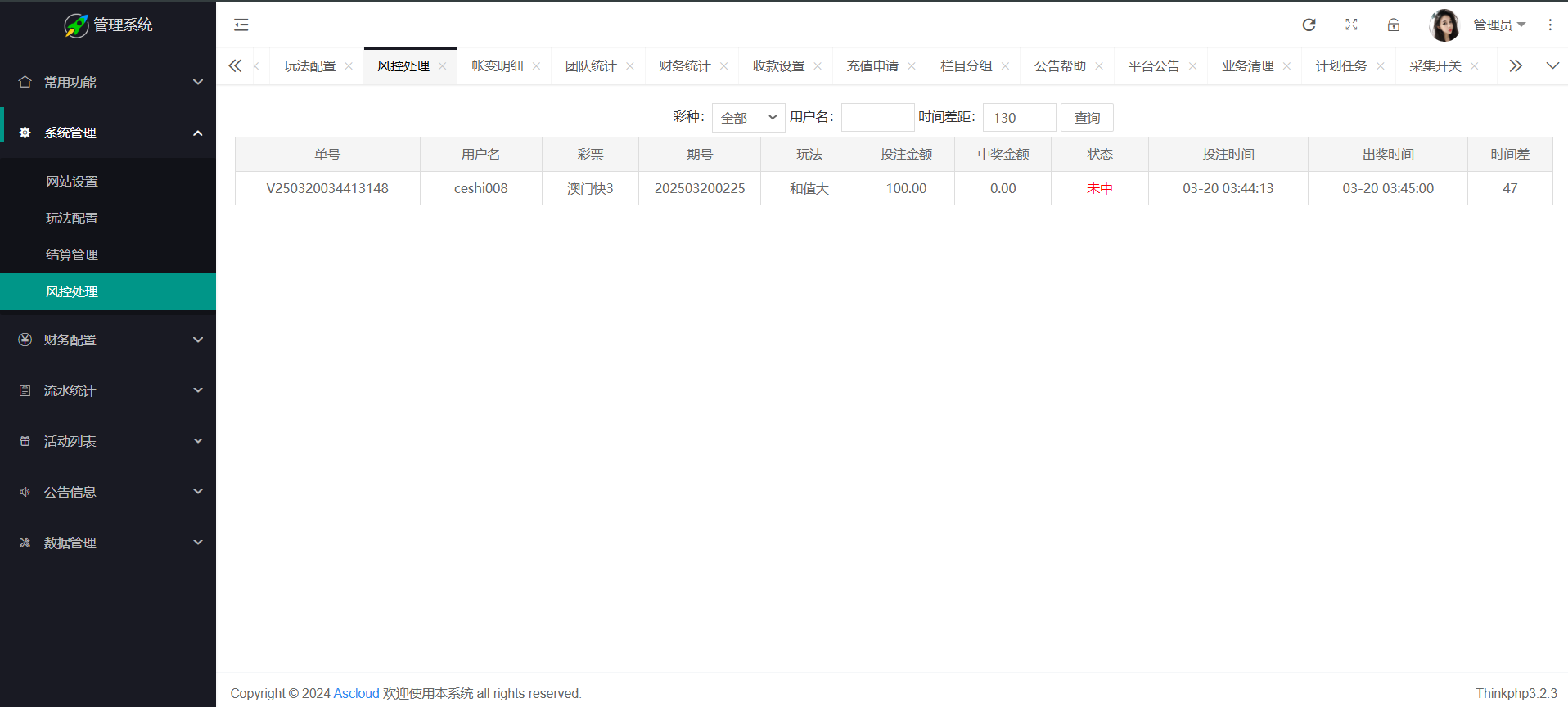Click the period number 202503200225
The image size is (1568, 707).
coord(700,188)
